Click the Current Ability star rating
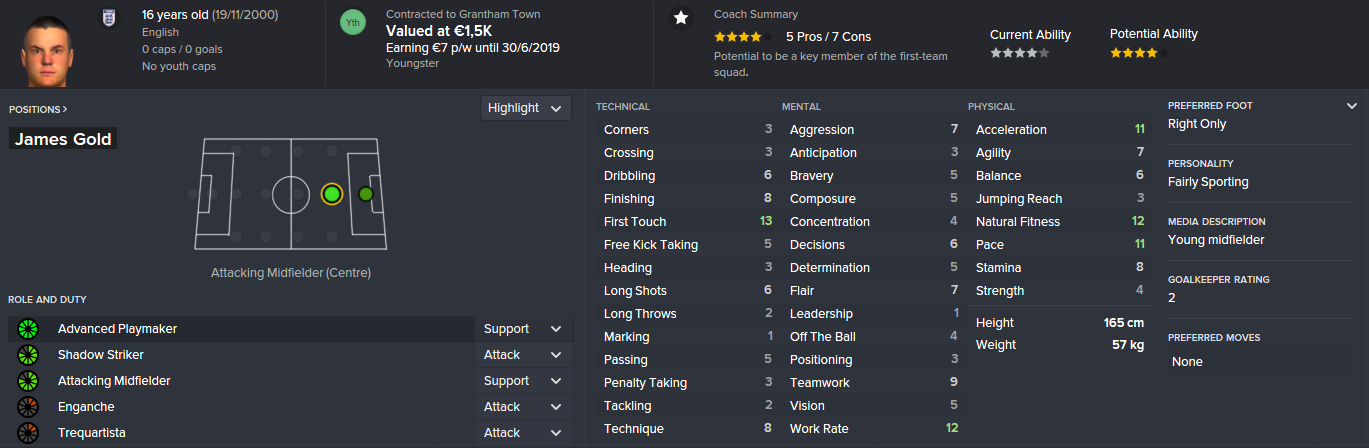 coord(1019,52)
